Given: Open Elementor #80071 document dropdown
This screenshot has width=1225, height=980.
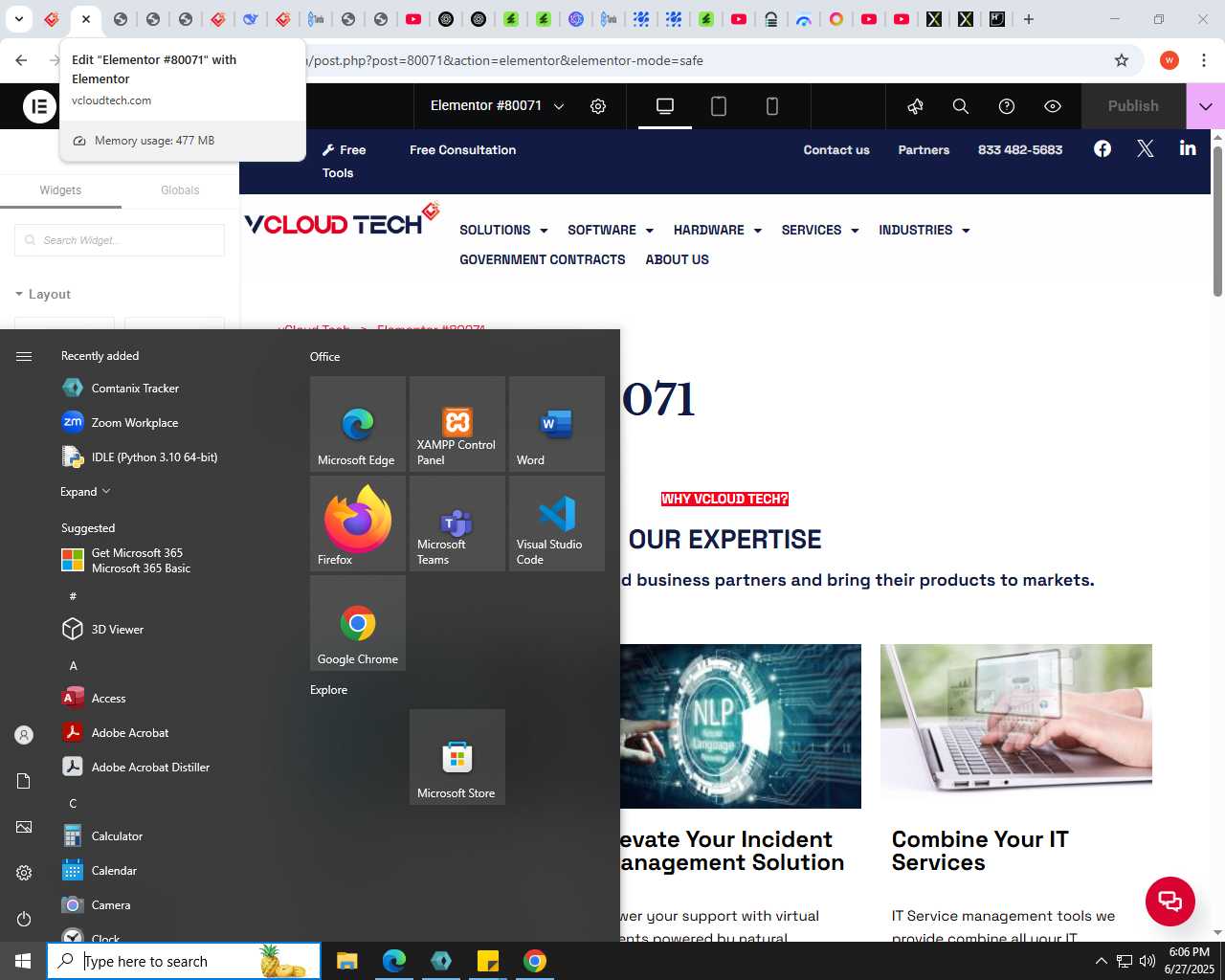Looking at the screenshot, I should point(497,106).
